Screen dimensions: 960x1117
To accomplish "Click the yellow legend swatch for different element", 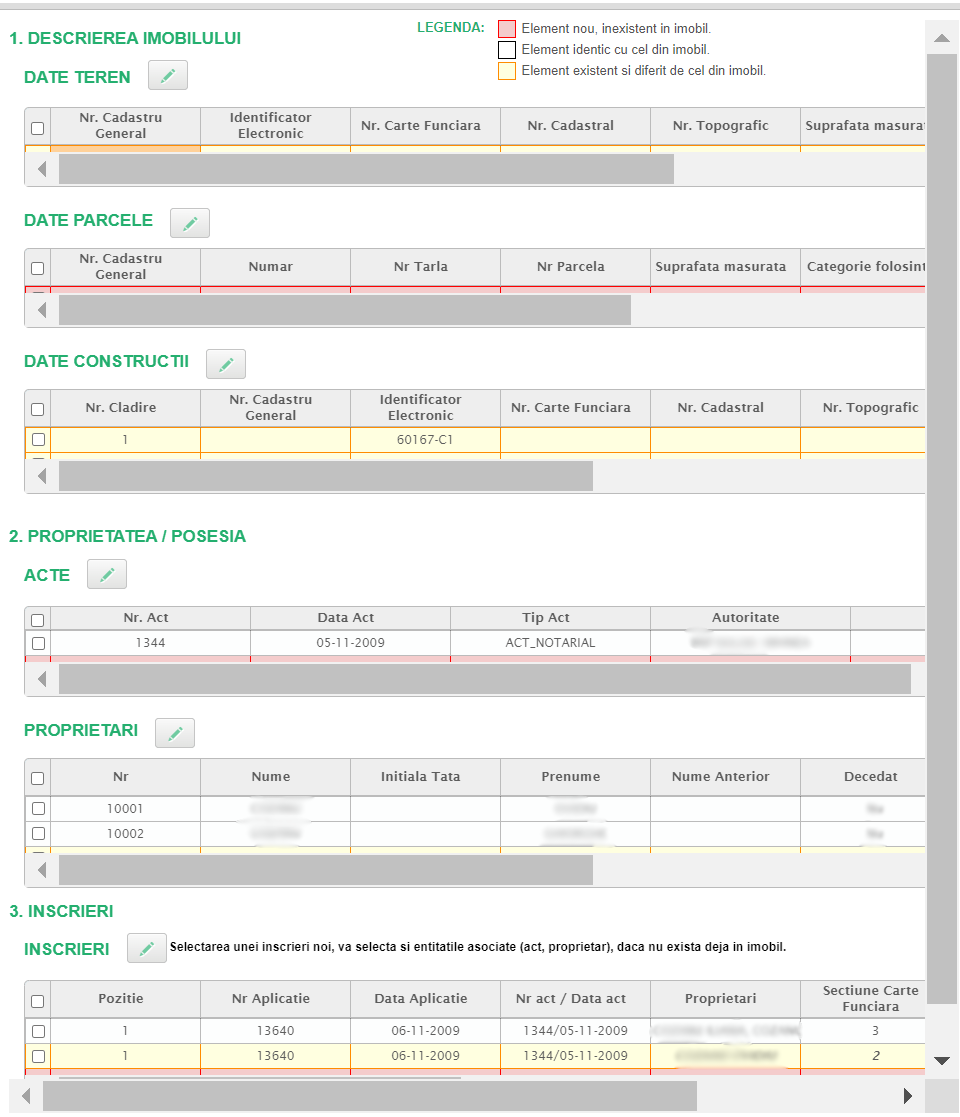I will 507,71.
